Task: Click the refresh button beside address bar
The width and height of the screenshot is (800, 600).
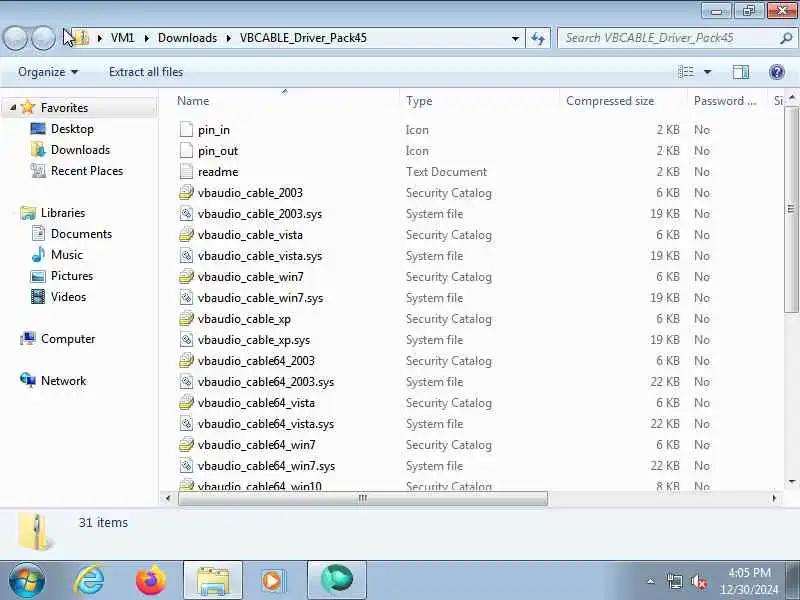Action: (538, 38)
